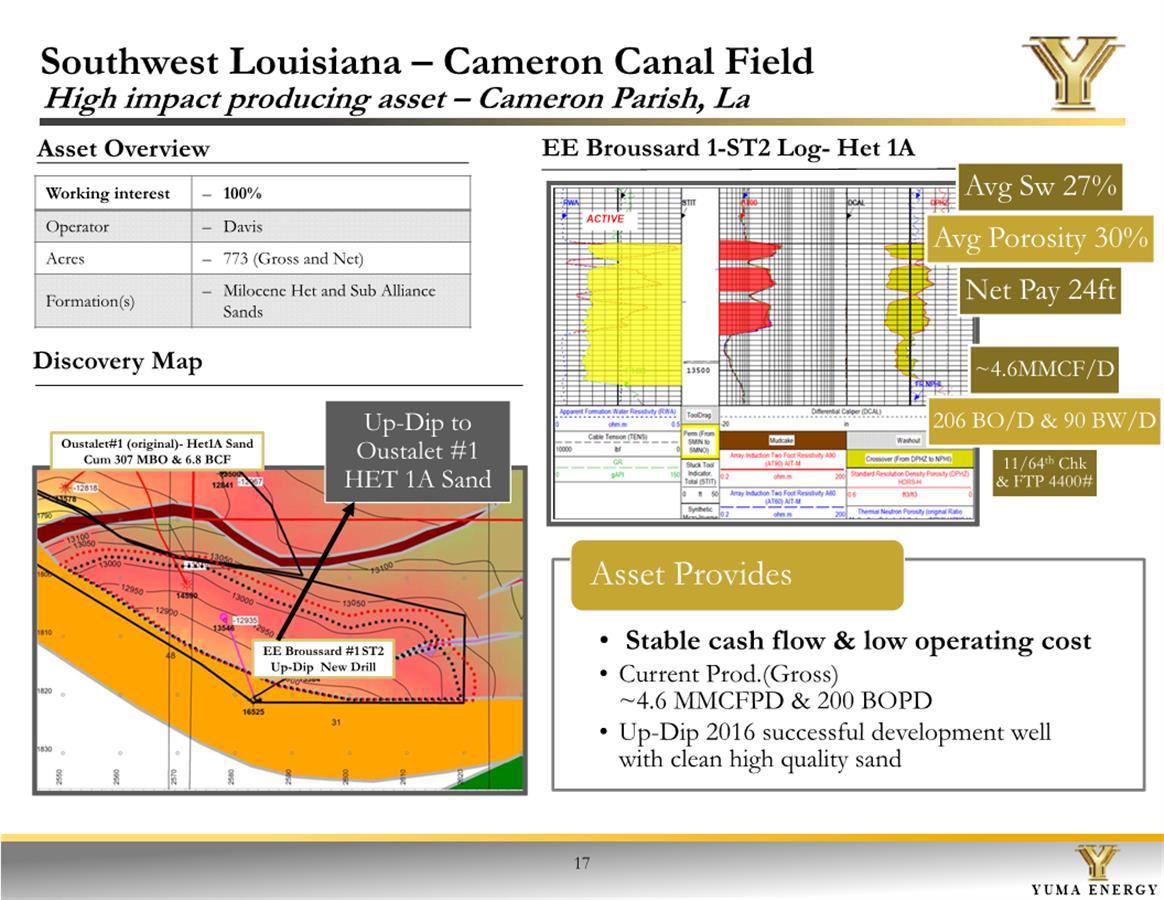Click the 'Avg Porosity 30%' callout
The width and height of the screenshot is (1164, 900).
coord(1041,238)
